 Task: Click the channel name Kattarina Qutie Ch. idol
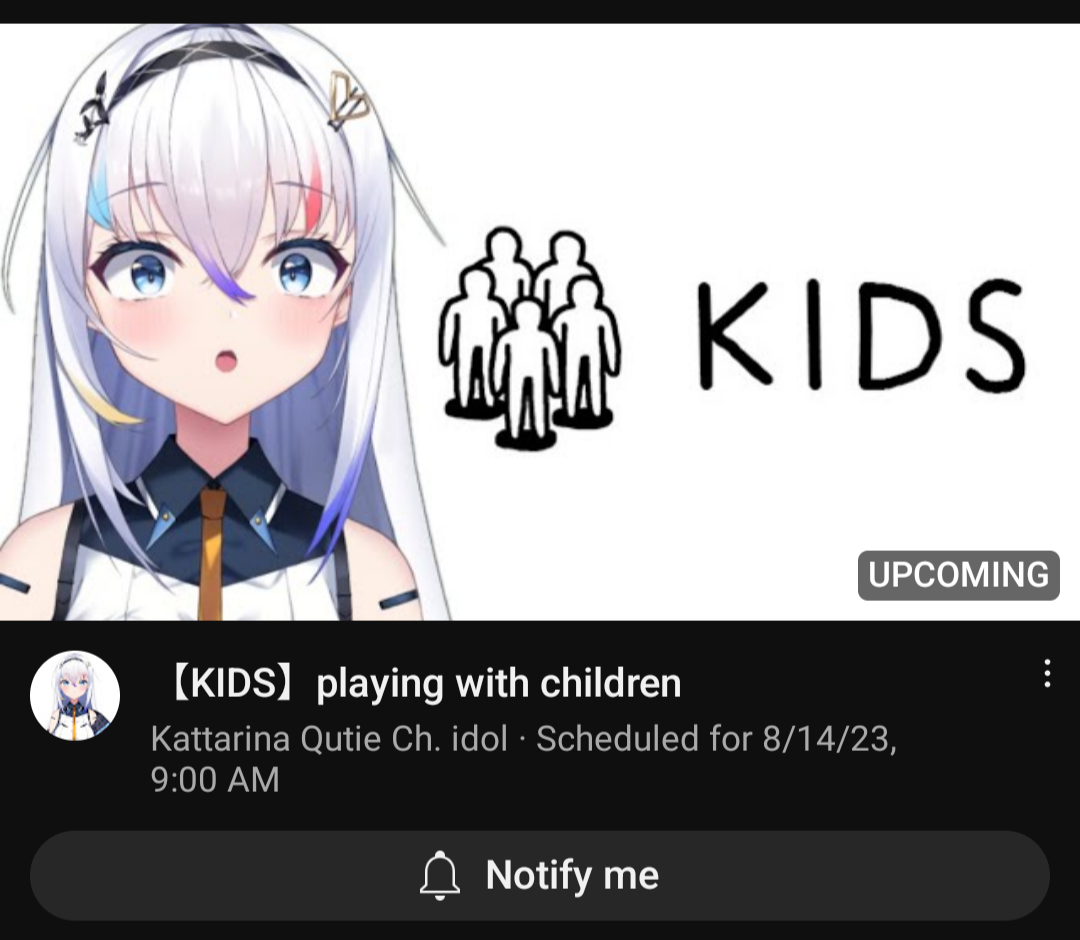[329, 739]
